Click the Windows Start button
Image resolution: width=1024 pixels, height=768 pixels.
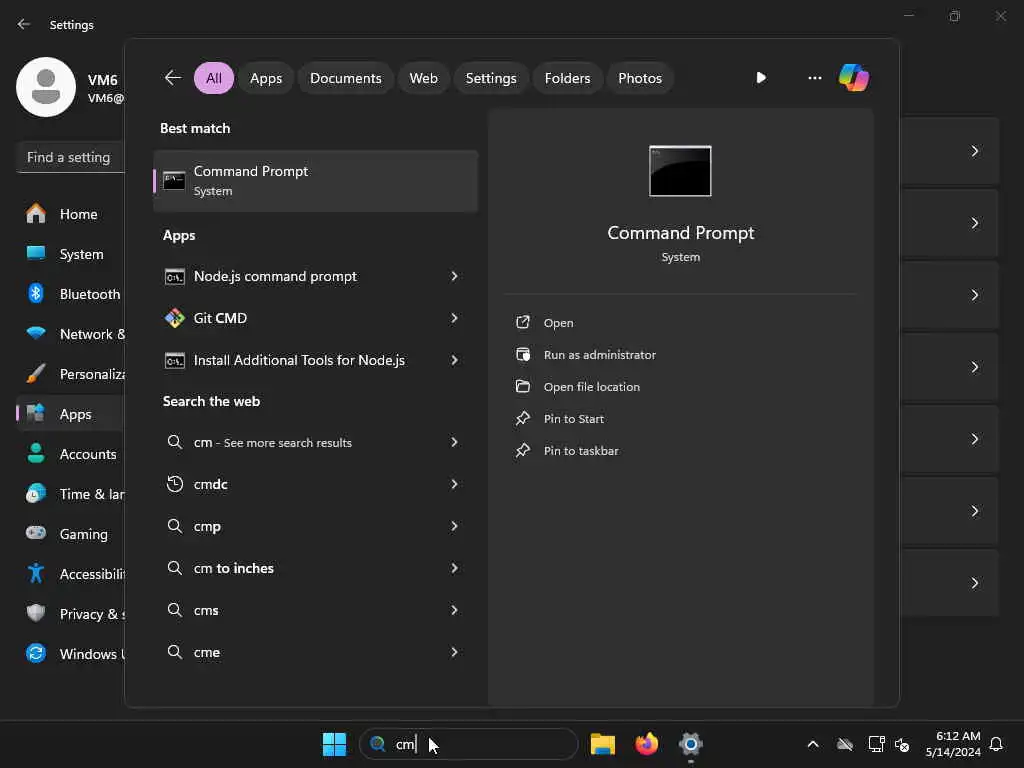(x=334, y=744)
